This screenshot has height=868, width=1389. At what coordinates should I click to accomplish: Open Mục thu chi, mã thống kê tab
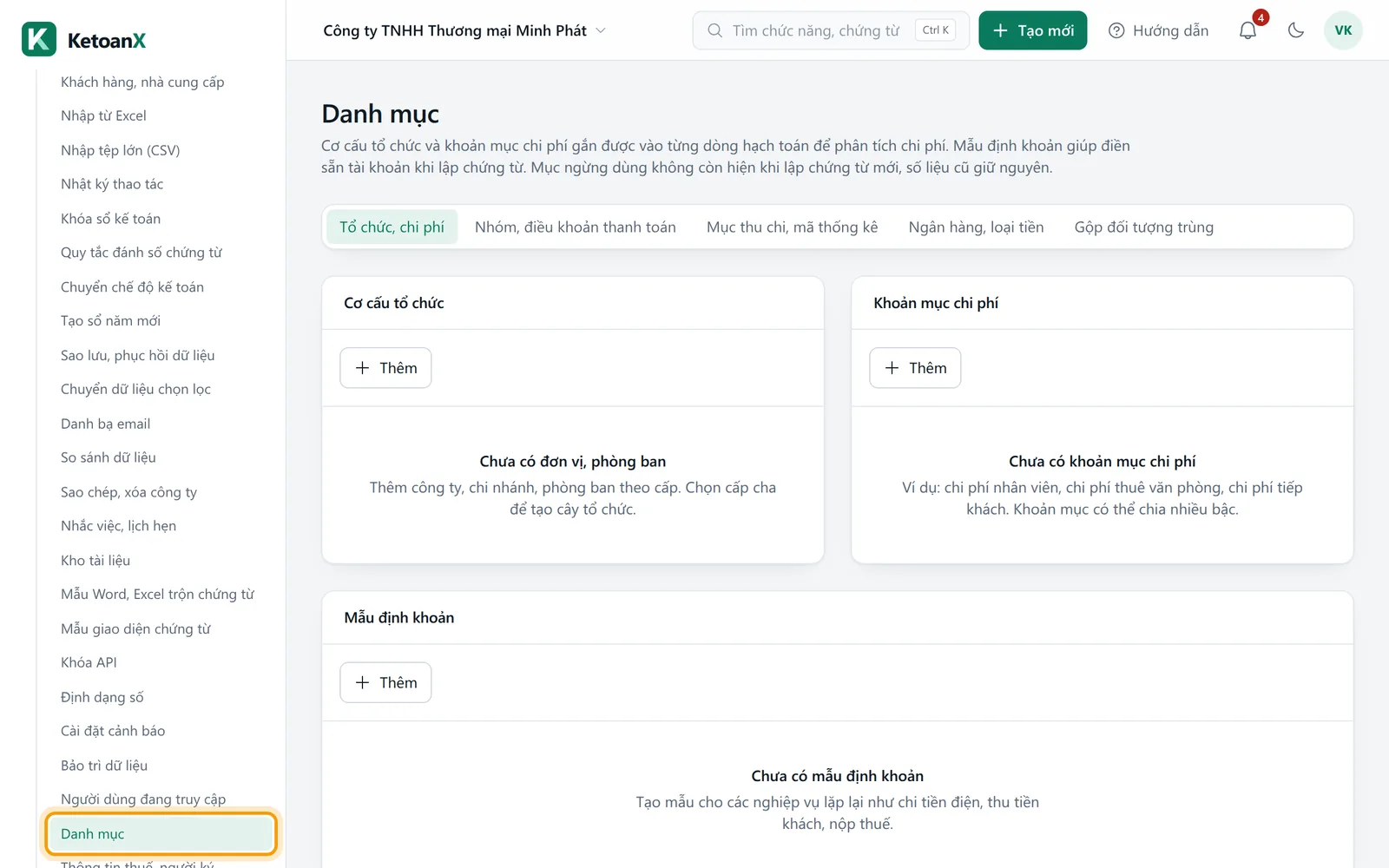[792, 227]
